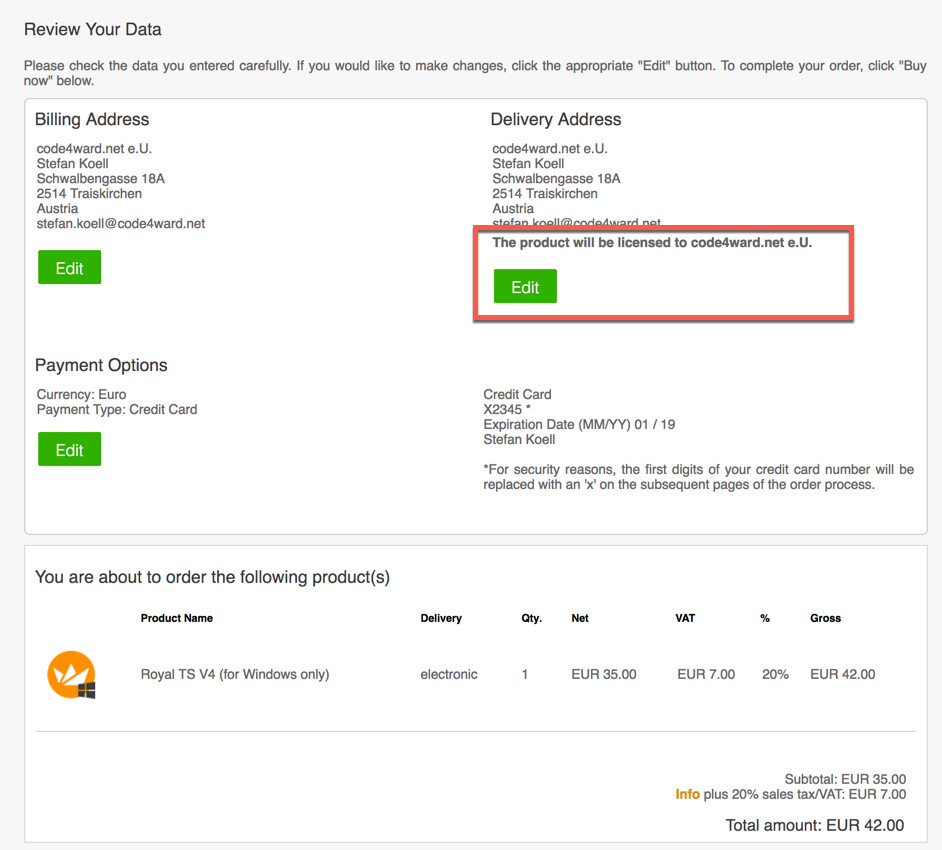Screen dimensions: 942x850
Task: Click the Review Your Data heading
Action: coord(92,30)
